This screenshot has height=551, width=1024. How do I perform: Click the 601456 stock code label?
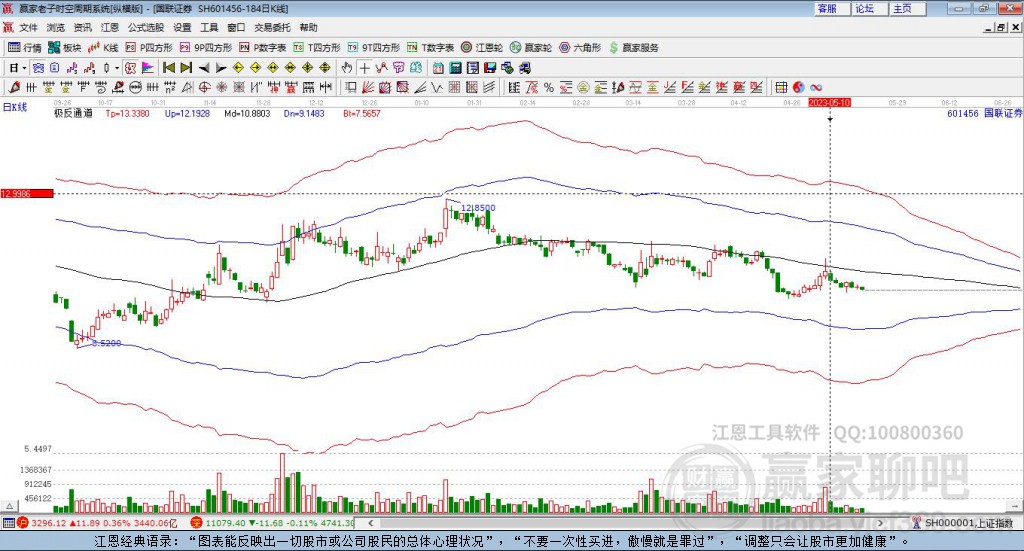[x=963, y=114]
